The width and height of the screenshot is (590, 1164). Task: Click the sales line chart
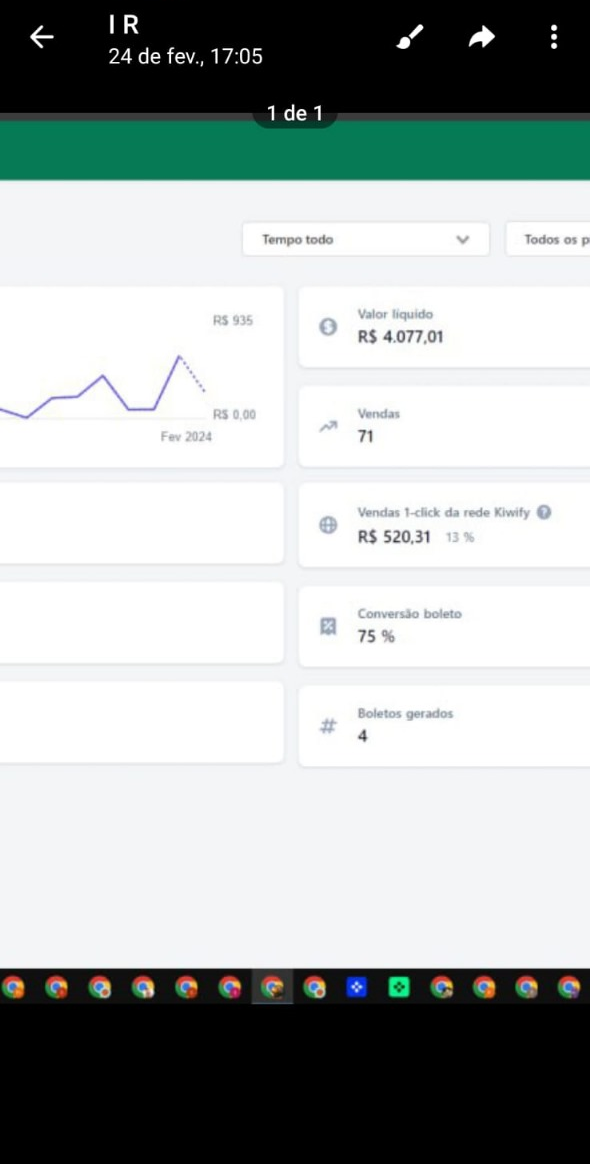tap(102, 388)
